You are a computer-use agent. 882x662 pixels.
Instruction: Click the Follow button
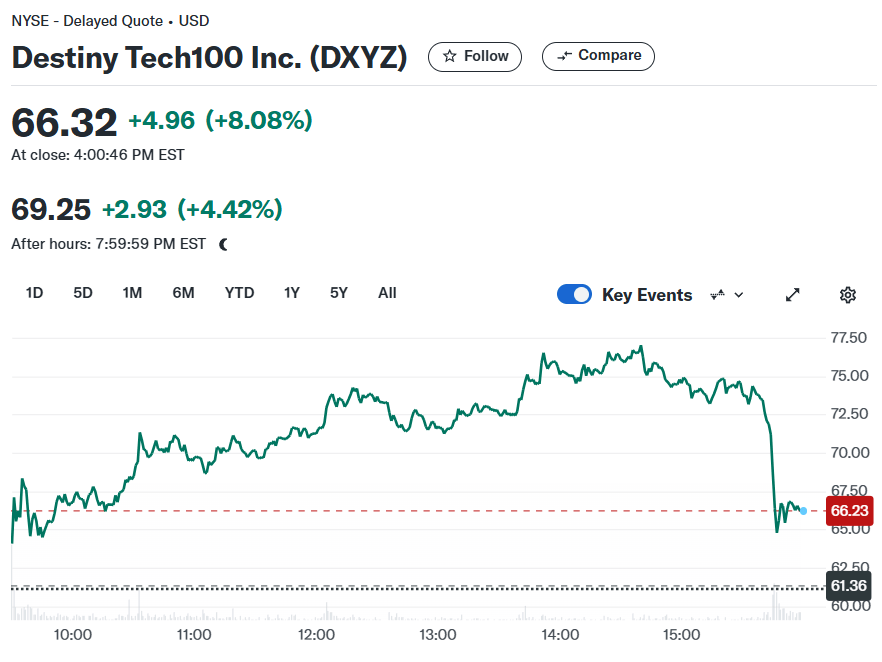475,56
